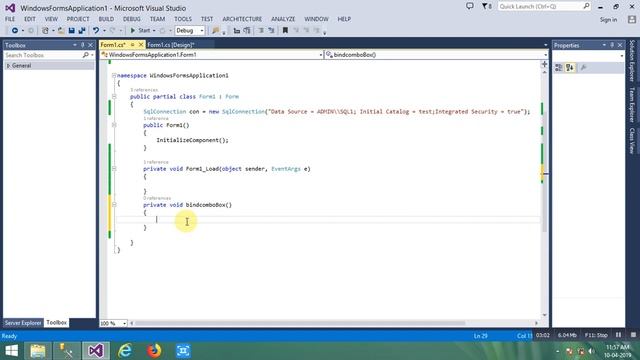Toggle auto-hide pin on Properties panel
The width and height of the screenshot is (640, 360).
(x=612, y=45)
